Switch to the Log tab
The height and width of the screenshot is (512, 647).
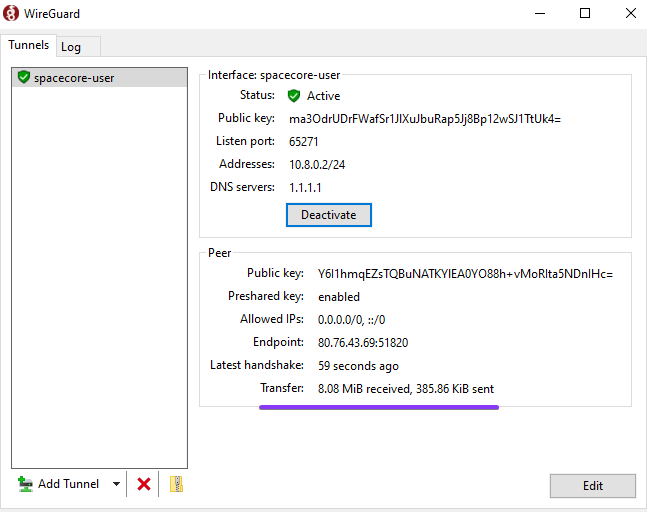point(71,47)
